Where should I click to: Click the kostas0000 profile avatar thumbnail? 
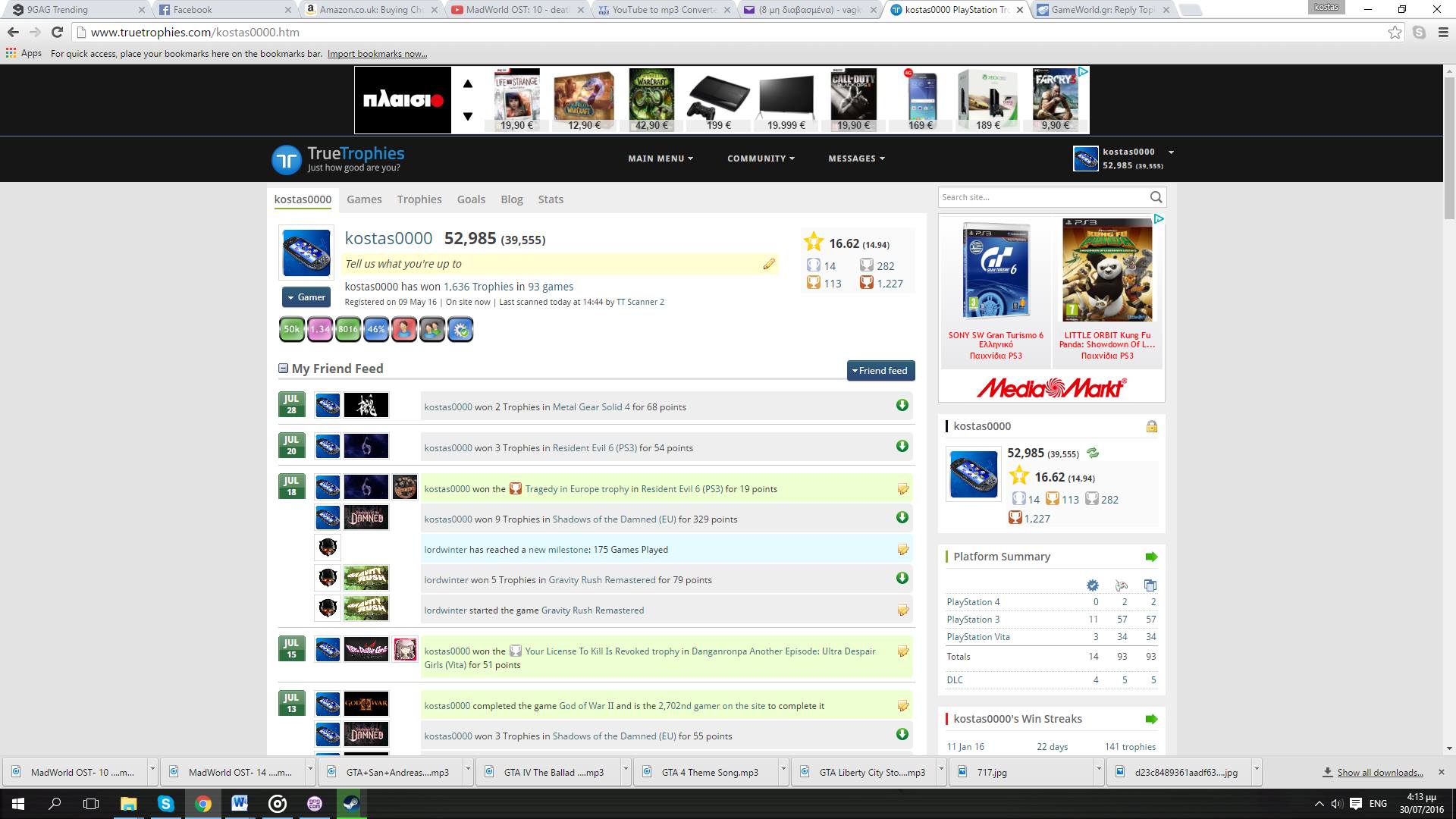[x=306, y=253]
